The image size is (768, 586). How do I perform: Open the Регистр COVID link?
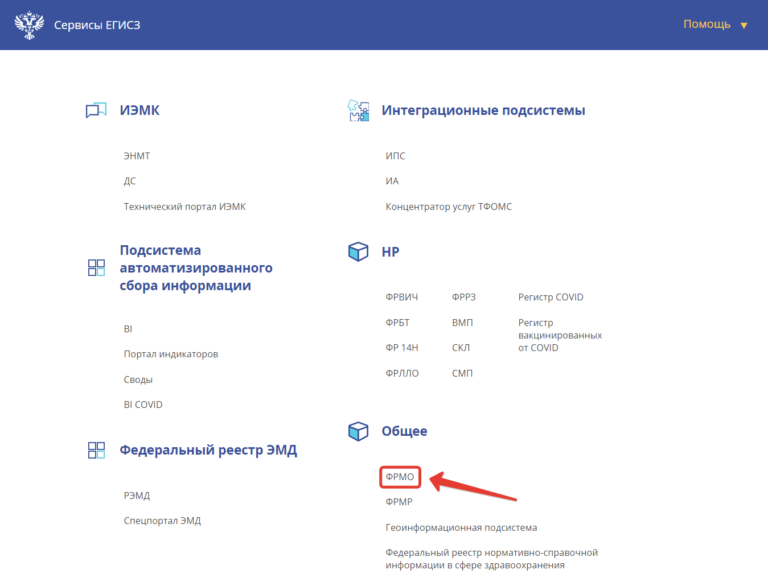[x=550, y=297]
